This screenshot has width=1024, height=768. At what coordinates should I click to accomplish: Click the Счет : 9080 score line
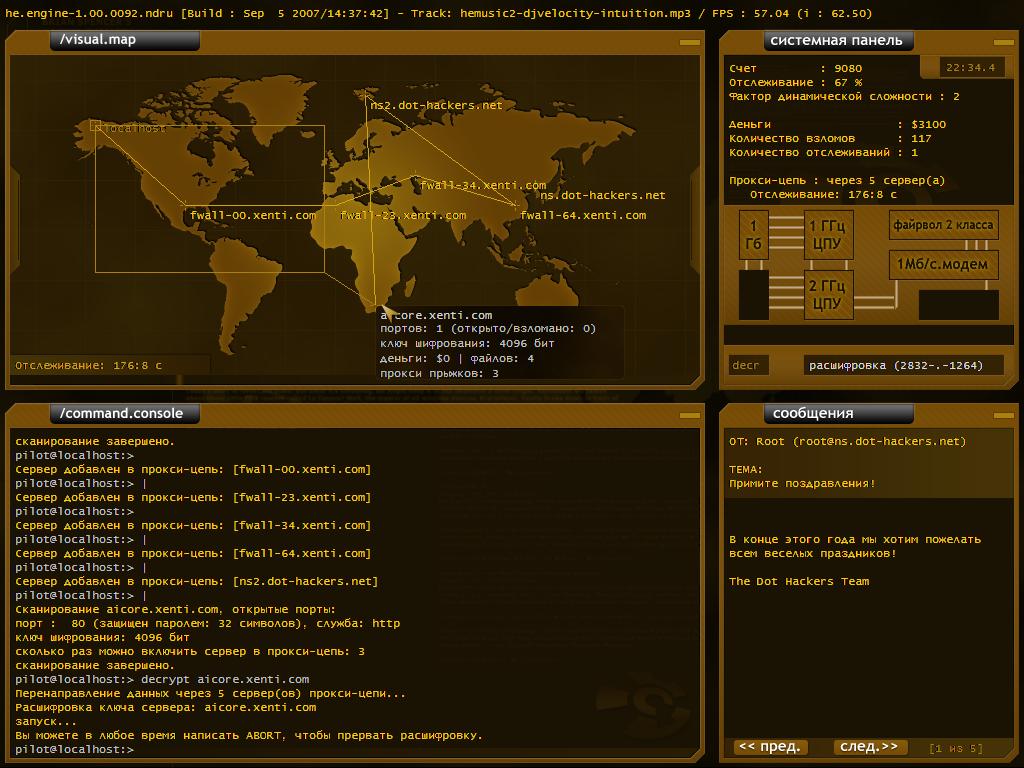[795, 68]
